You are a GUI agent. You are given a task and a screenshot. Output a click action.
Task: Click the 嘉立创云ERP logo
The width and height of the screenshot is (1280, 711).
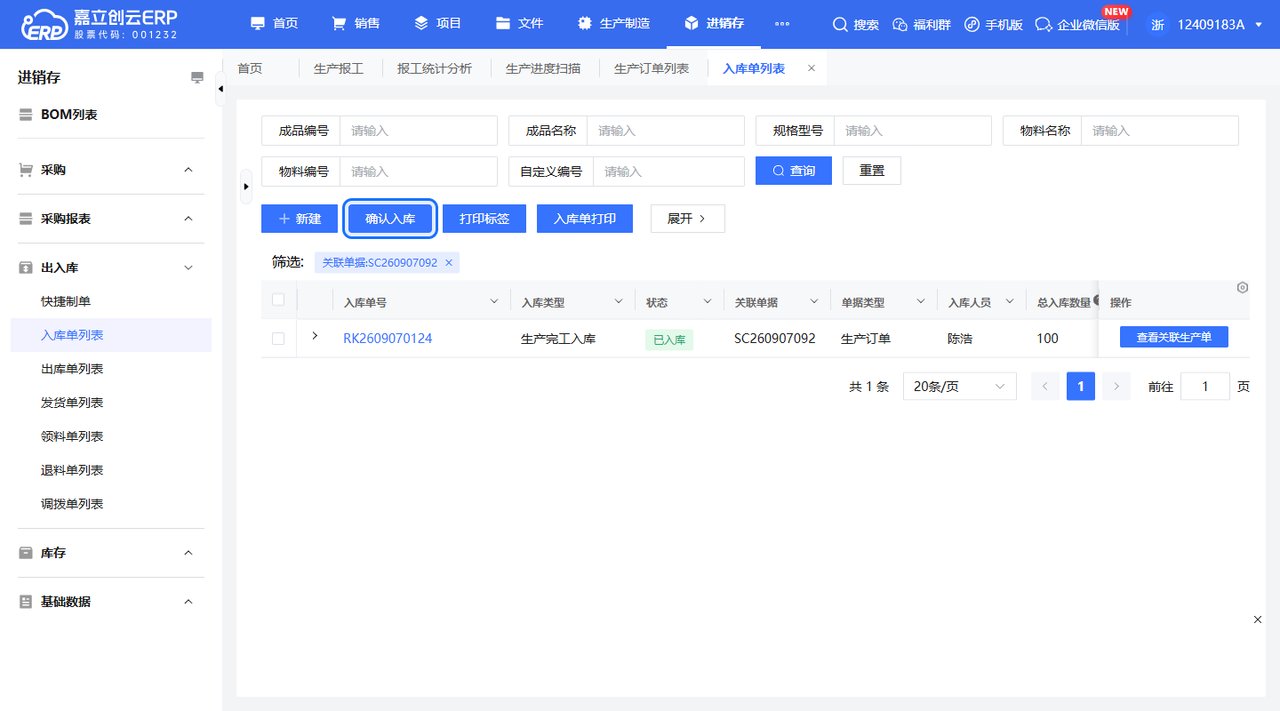[x=97, y=24]
